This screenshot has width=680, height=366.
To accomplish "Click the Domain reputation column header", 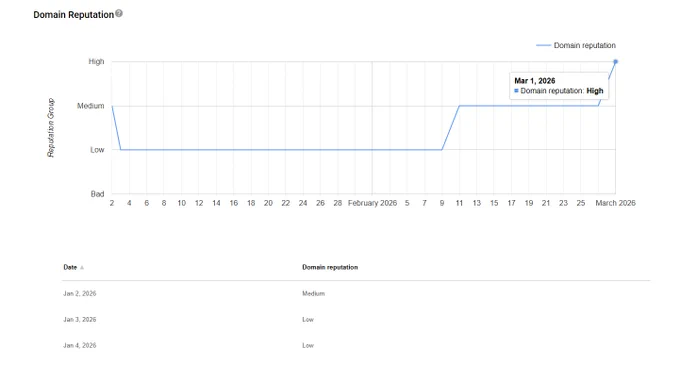I will click(330, 267).
